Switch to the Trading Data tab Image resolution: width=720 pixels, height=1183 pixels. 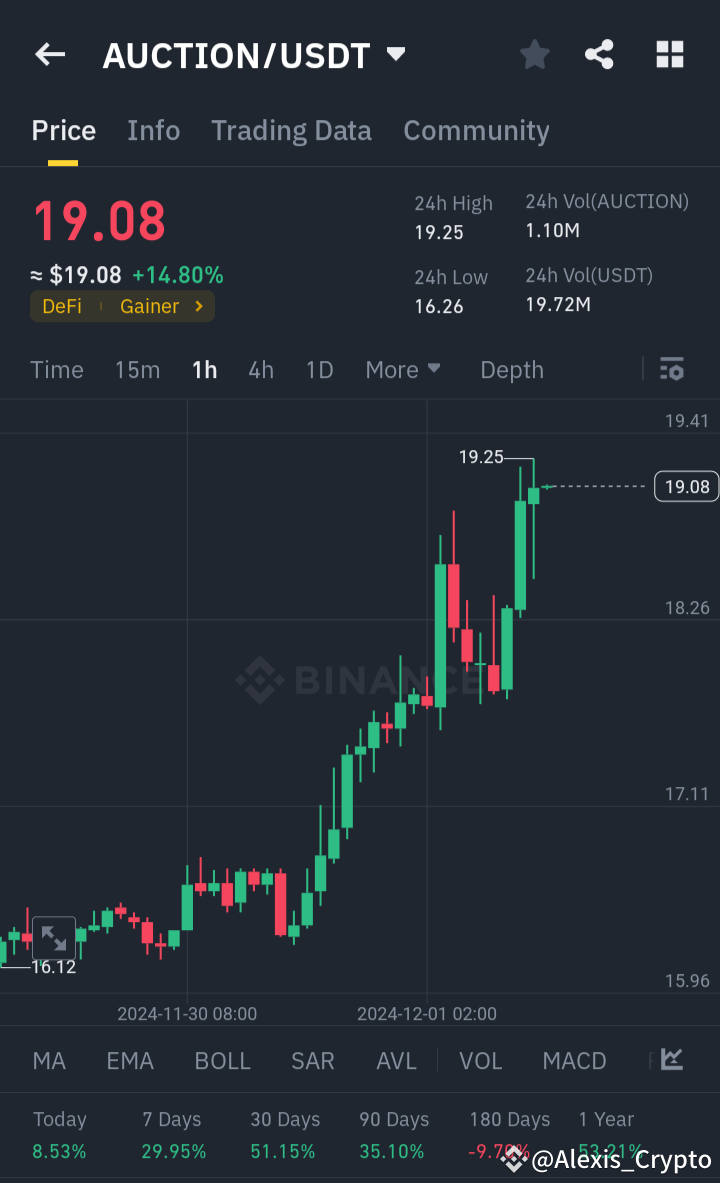(x=291, y=130)
